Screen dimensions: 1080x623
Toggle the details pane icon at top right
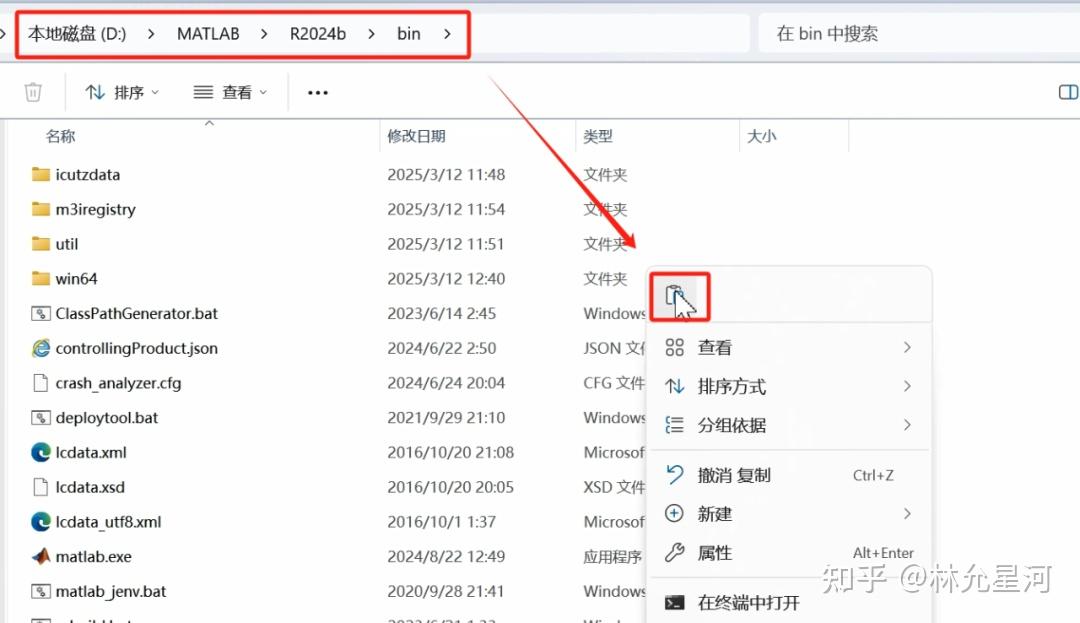click(x=1067, y=91)
